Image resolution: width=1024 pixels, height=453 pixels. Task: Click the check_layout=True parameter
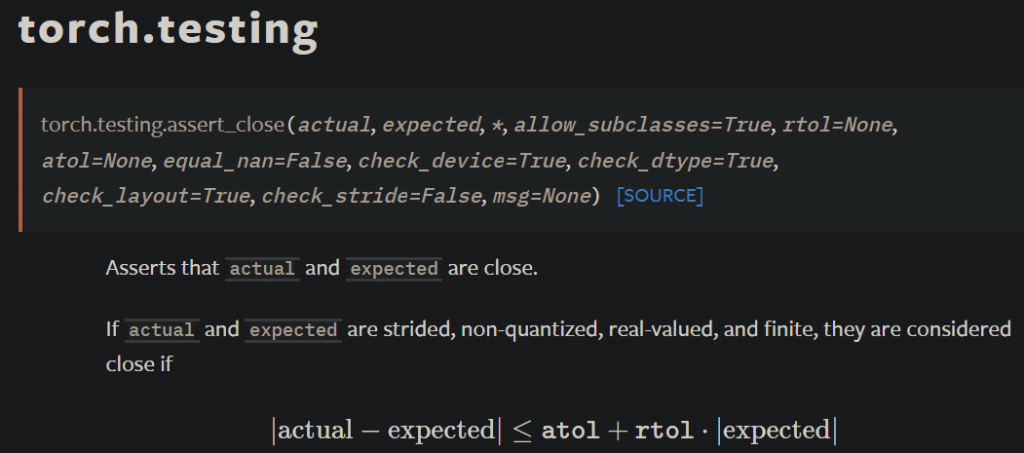tap(146, 196)
